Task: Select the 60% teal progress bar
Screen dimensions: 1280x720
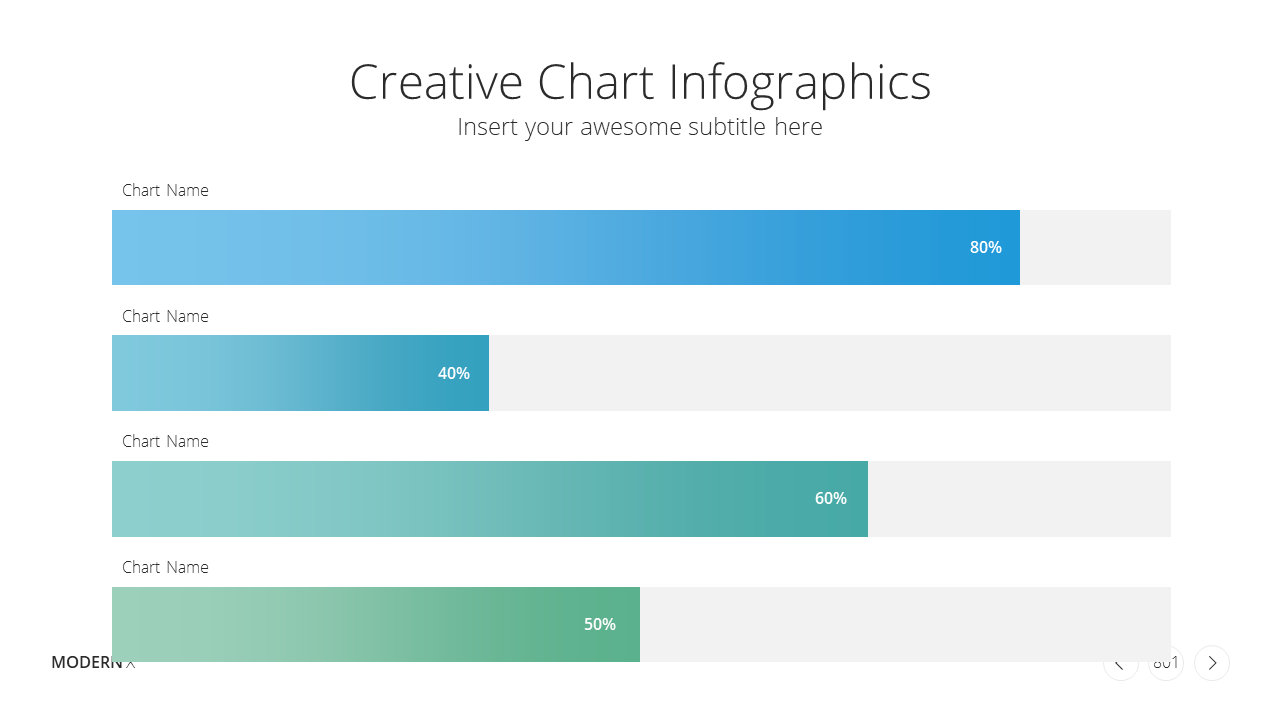Action: 490,499
